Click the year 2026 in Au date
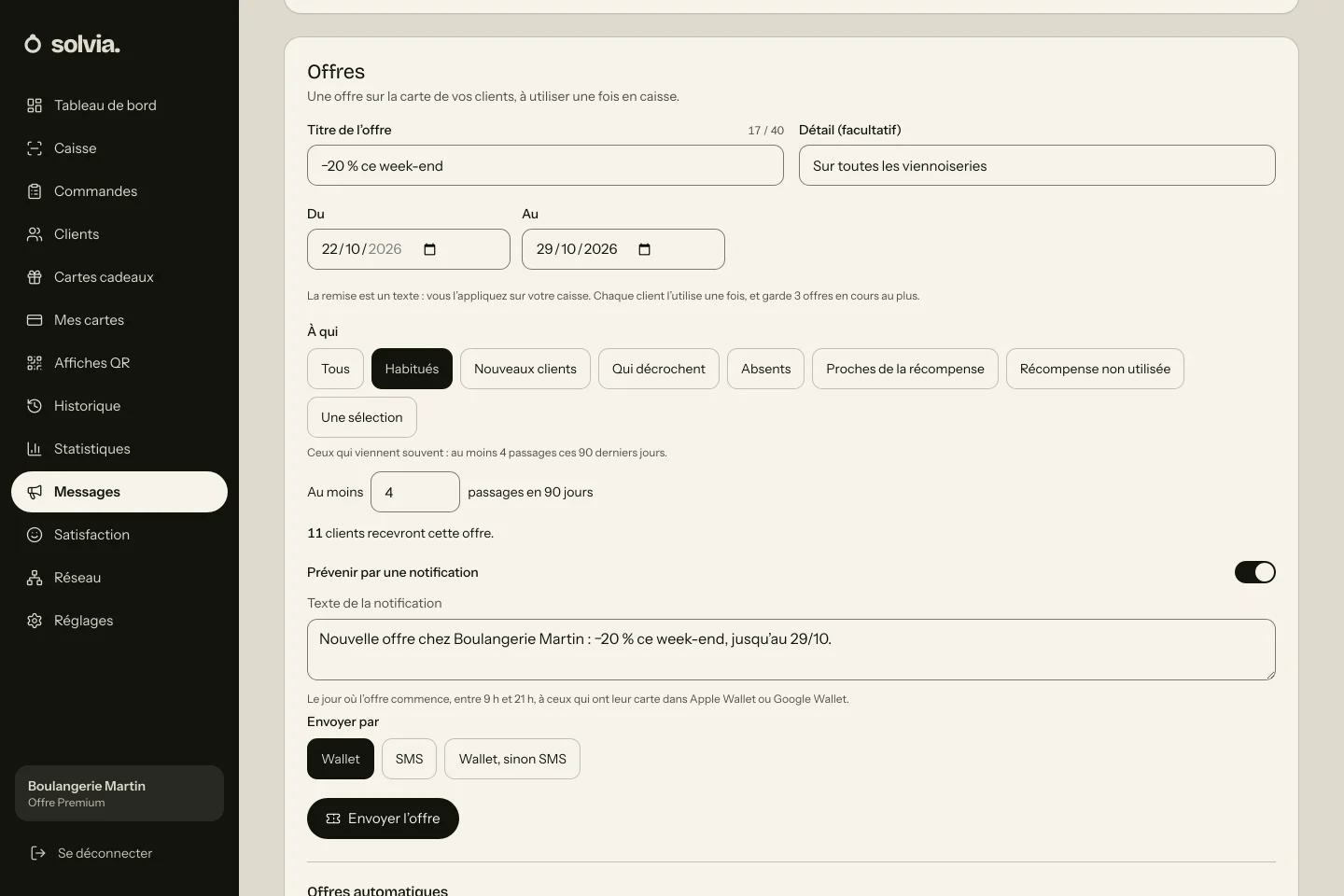The image size is (1344, 896). pyautogui.click(x=601, y=249)
